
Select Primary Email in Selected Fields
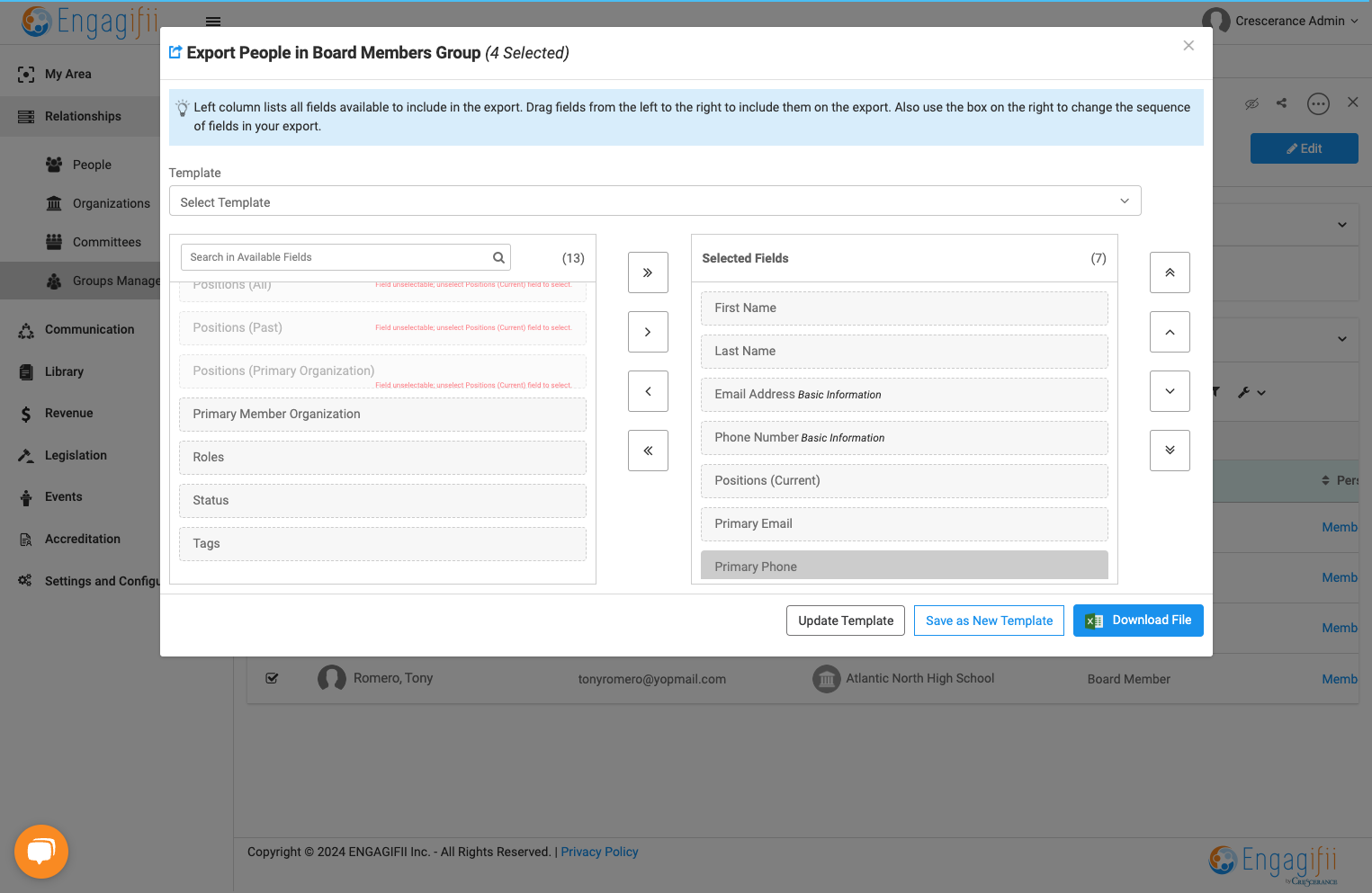(x=904, y=524)
